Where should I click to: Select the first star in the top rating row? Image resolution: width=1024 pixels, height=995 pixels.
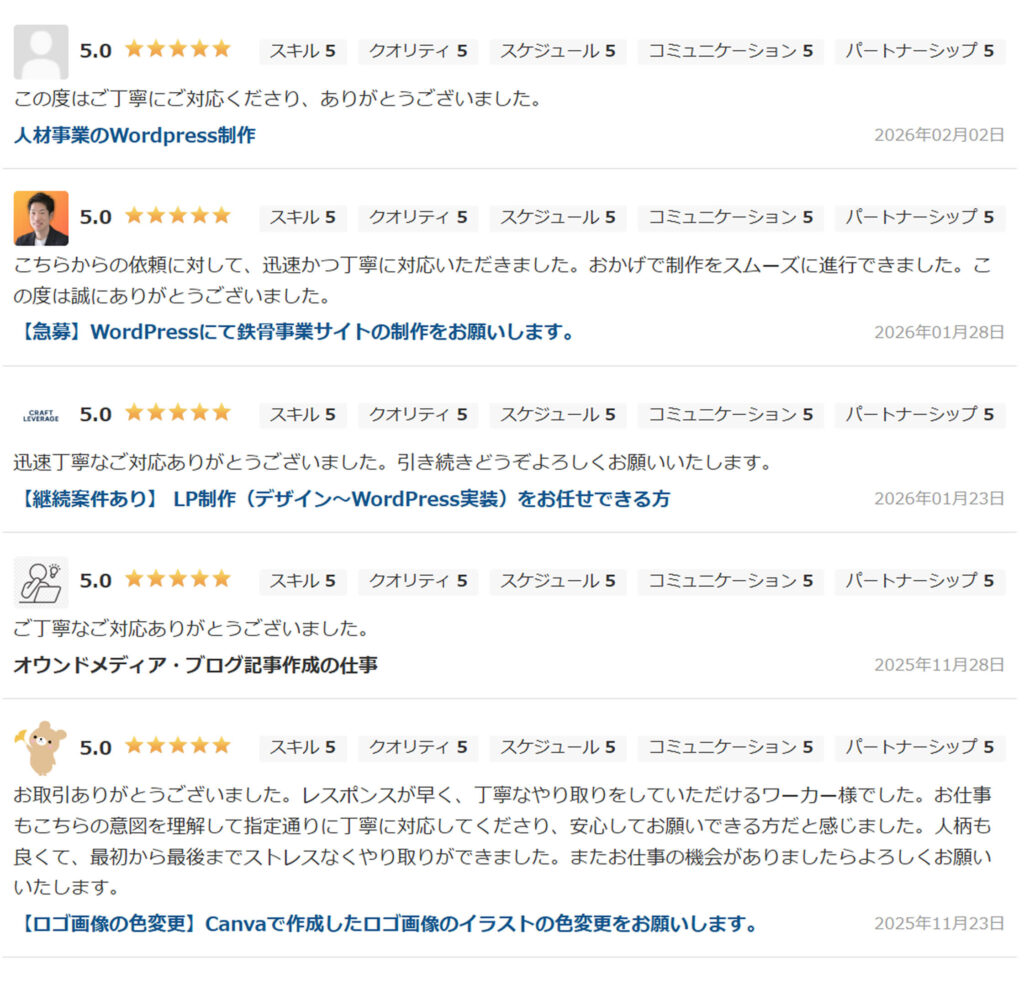135,48
